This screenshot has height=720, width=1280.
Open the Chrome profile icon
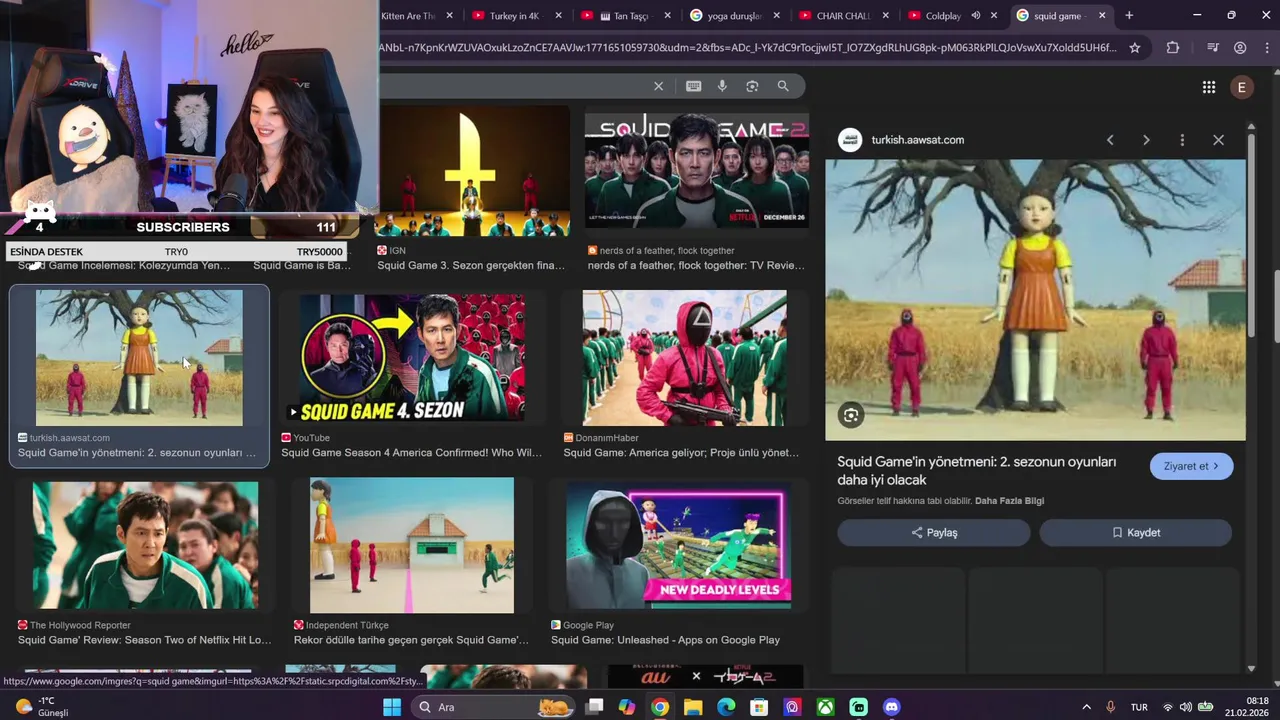coord(1240,47)
